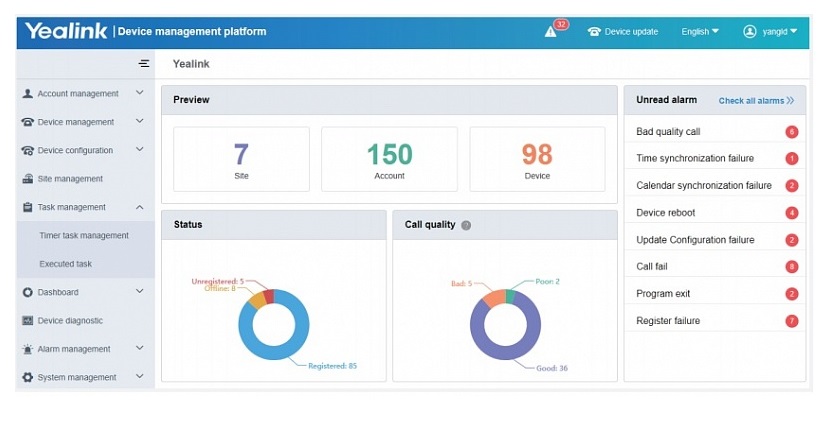Click Device reboot red count badge
Screen dimensions: 831x447
pyautogui.click(x=792, y=213)
